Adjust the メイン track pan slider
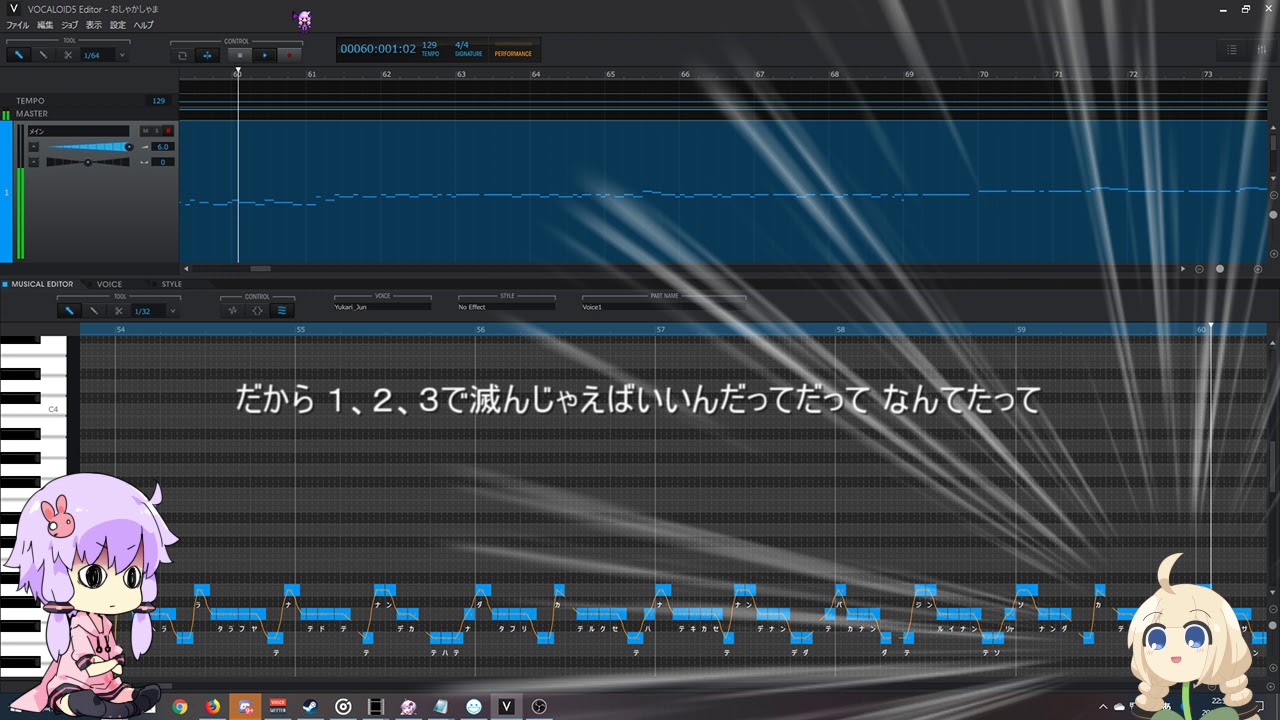Image resolution: width=1280 pixels, height=720 pixels. pos(88,162)
